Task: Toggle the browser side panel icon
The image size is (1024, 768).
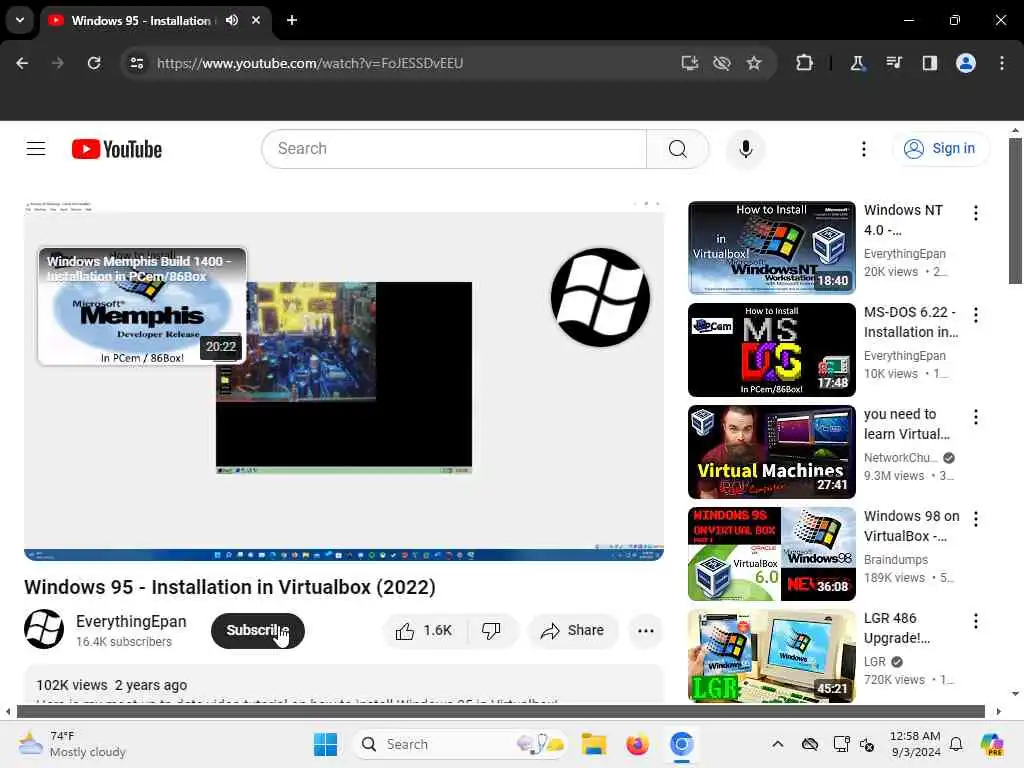Action: coord(929,63)
